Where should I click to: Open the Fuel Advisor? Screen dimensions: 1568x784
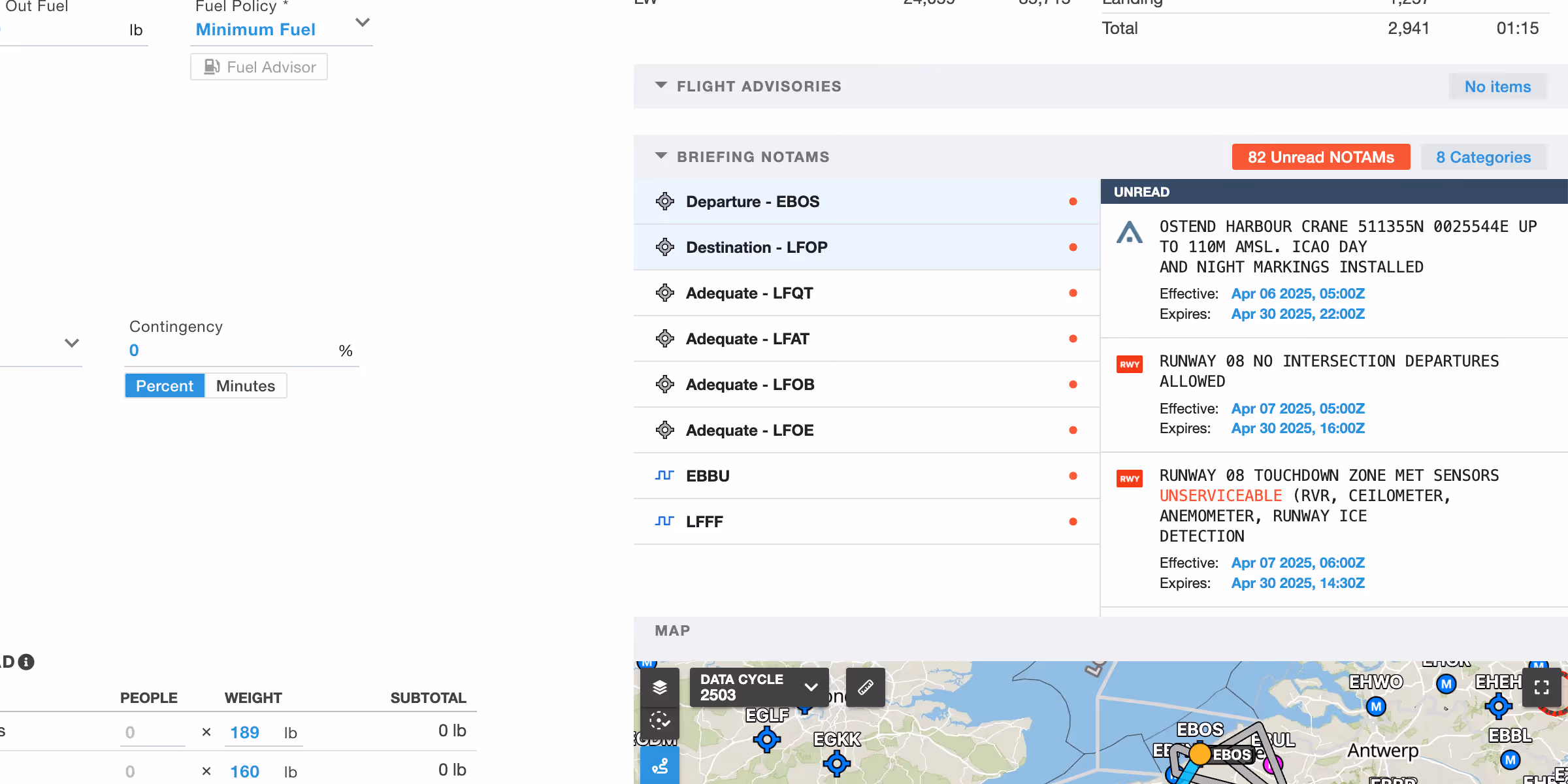[259, 67]
